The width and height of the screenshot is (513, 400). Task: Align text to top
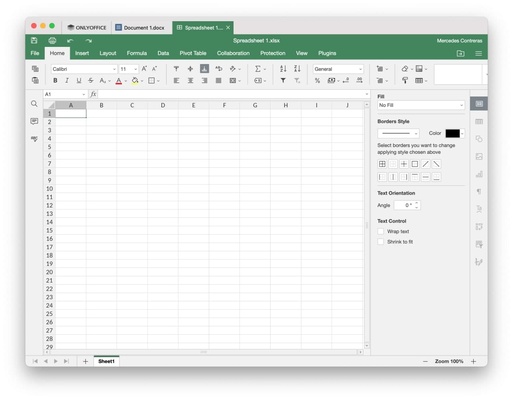tap(176, 69)
